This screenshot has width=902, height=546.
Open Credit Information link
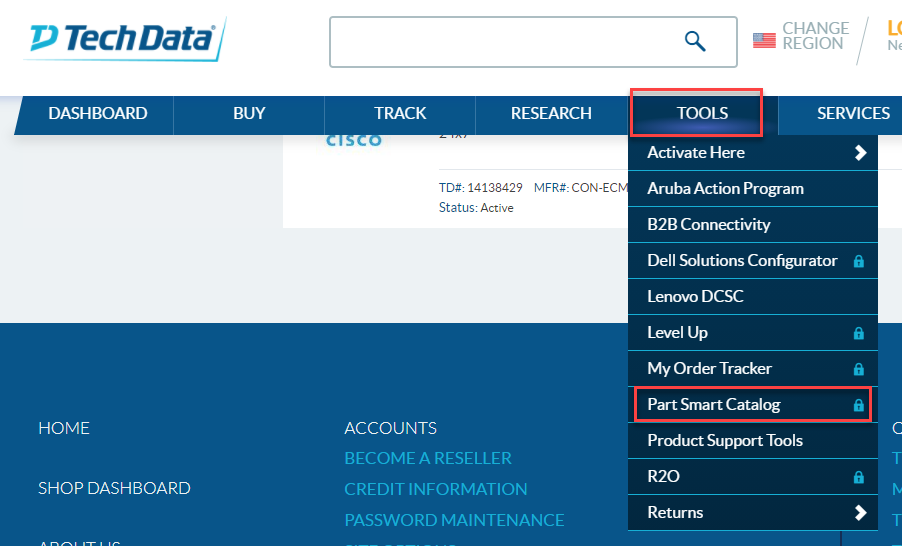435,489
